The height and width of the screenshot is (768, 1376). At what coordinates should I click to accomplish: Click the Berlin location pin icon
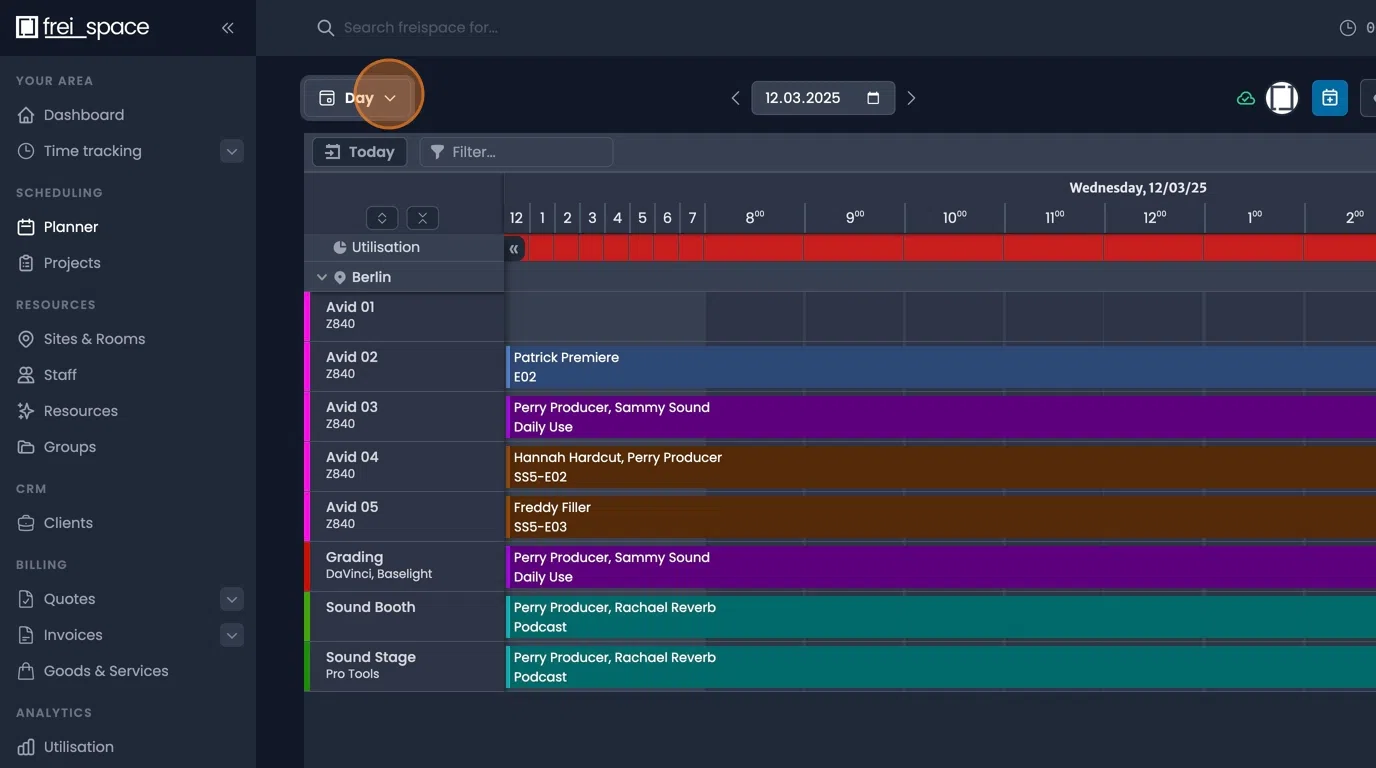point(339,277)
